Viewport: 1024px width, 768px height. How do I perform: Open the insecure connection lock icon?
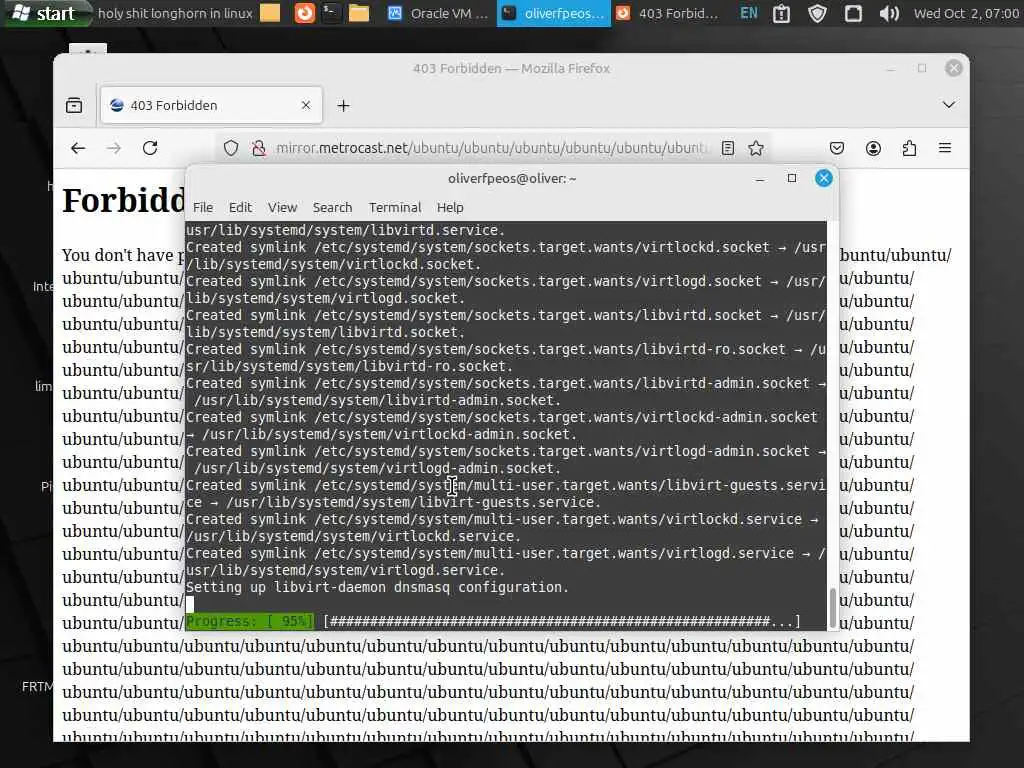click(x=259, y=148)
